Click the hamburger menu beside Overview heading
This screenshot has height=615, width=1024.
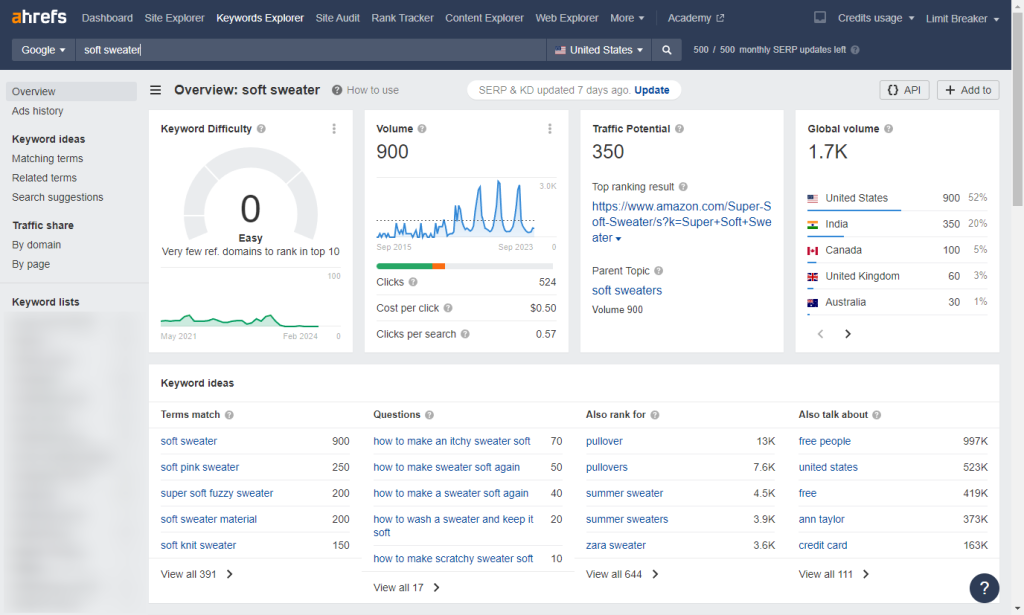coord(156,89)
